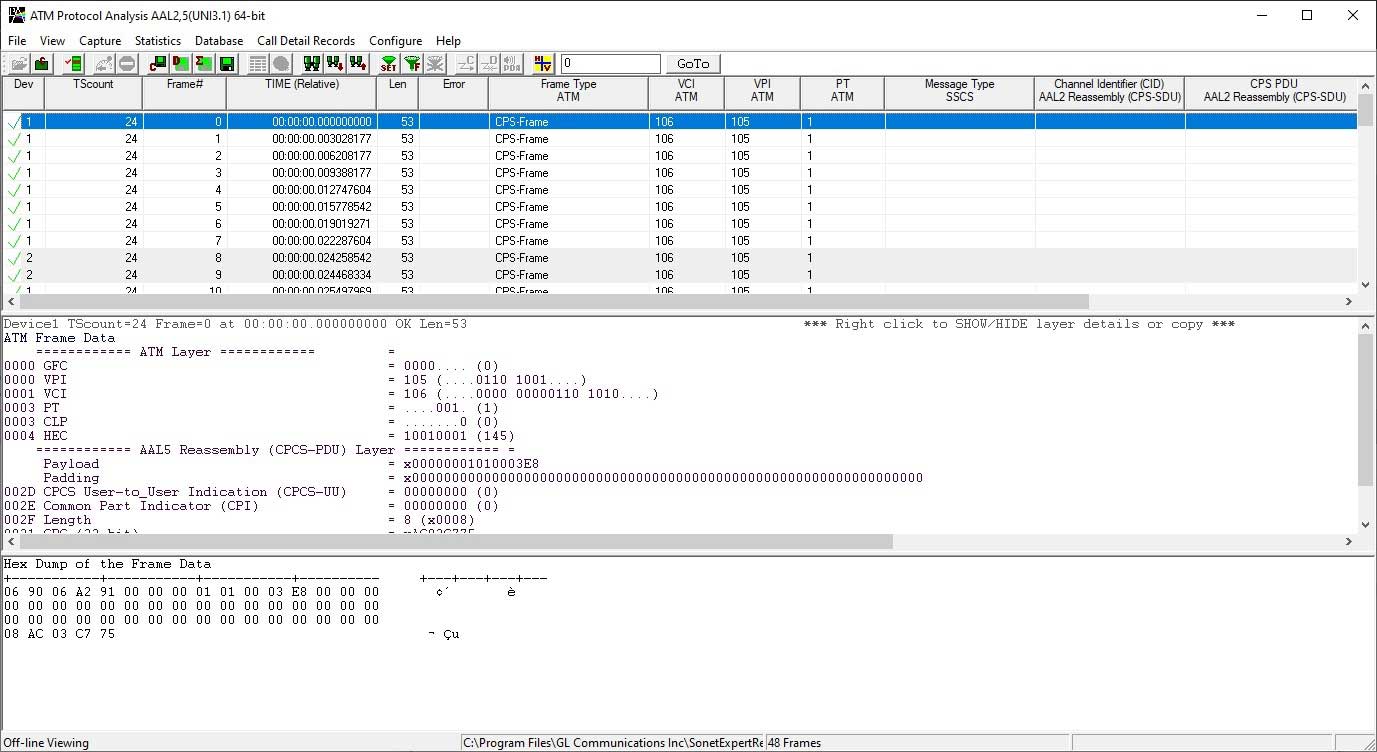Click the yellow H/V layout toolbar icon
The height and width of the screenshot is (752, 1377).
(543, 64)
